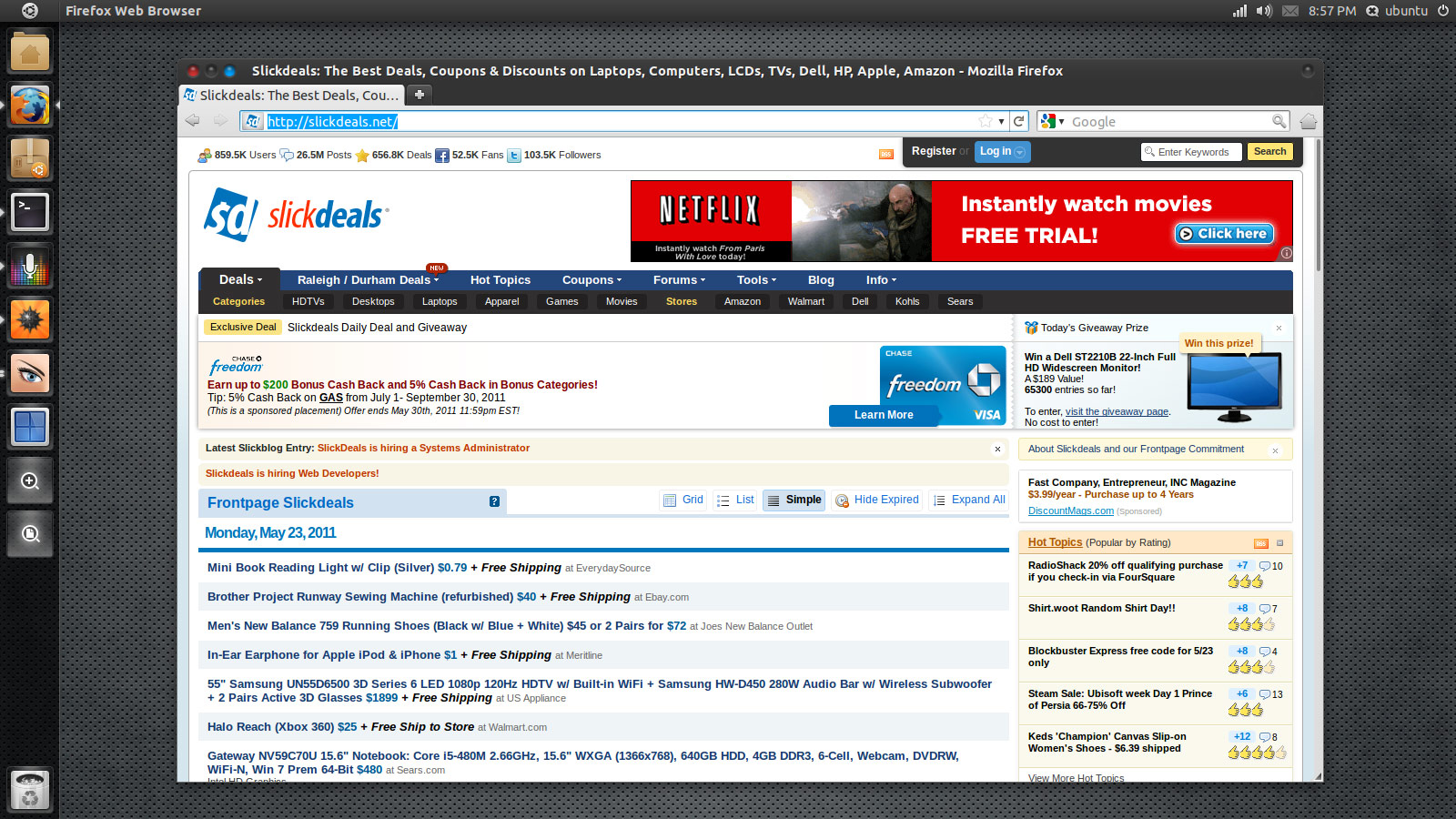Reload the page with the refresh icon
This screenshot has height=819, width=1456.
click(1019, 121)
